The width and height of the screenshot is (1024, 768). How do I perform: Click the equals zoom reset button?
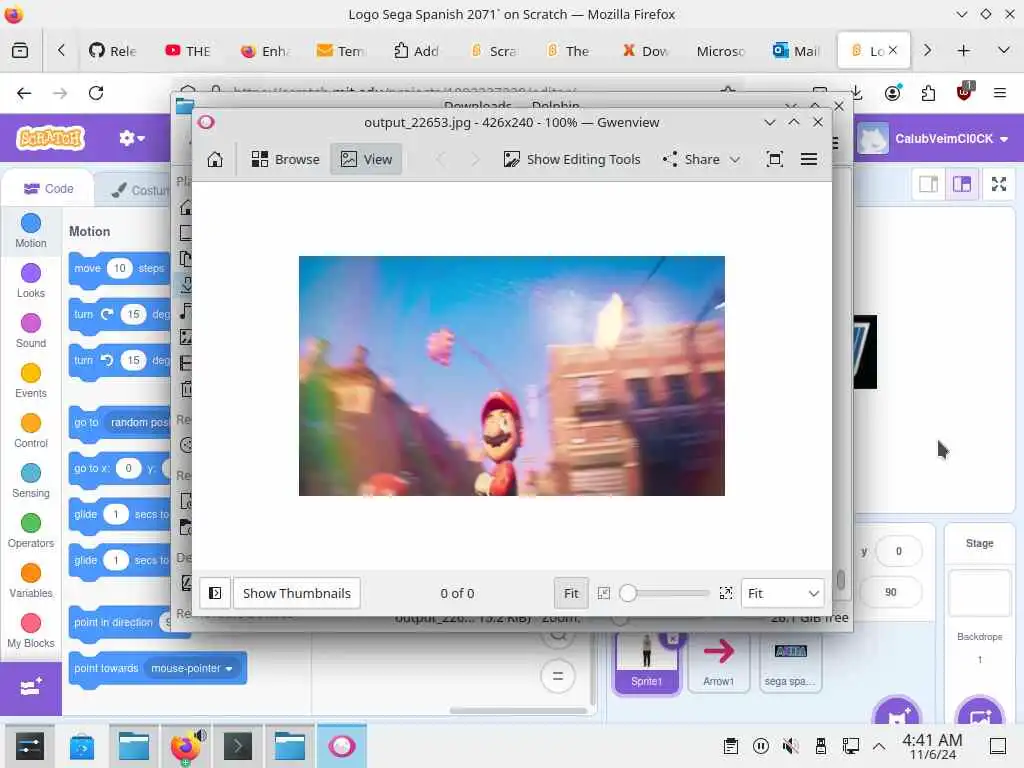(558, 677)
